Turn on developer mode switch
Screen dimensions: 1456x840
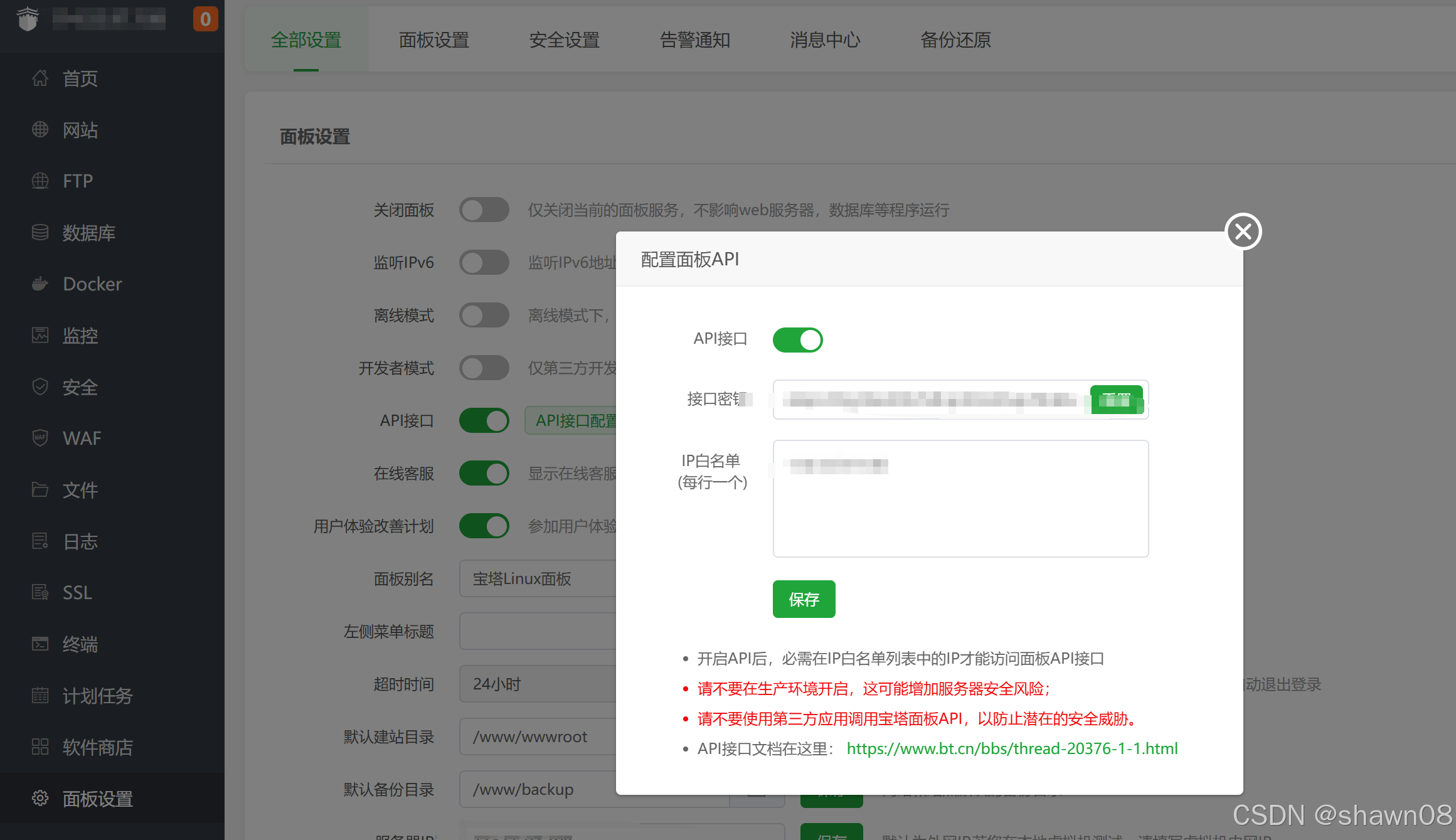(484, 368)
